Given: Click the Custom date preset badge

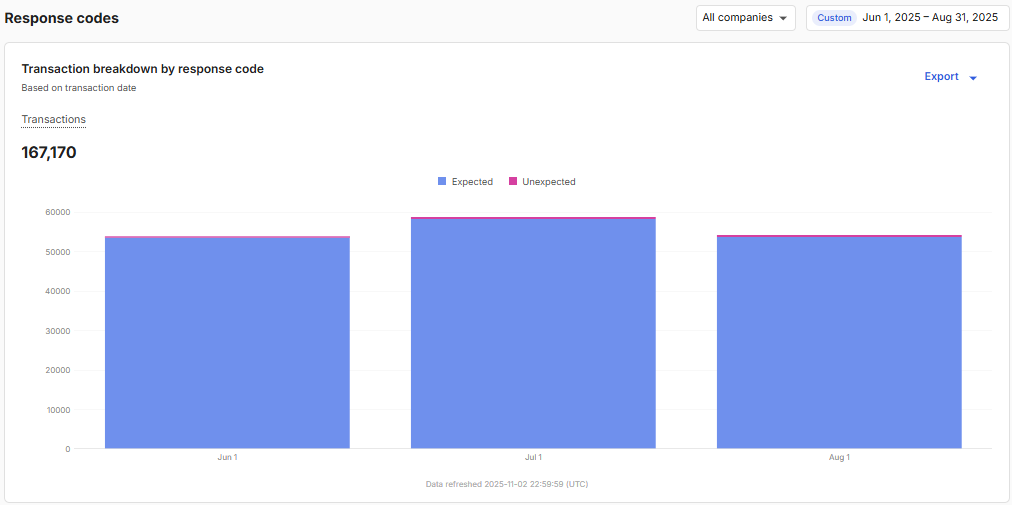Looking at the screenshot, I should pos(834,18).
